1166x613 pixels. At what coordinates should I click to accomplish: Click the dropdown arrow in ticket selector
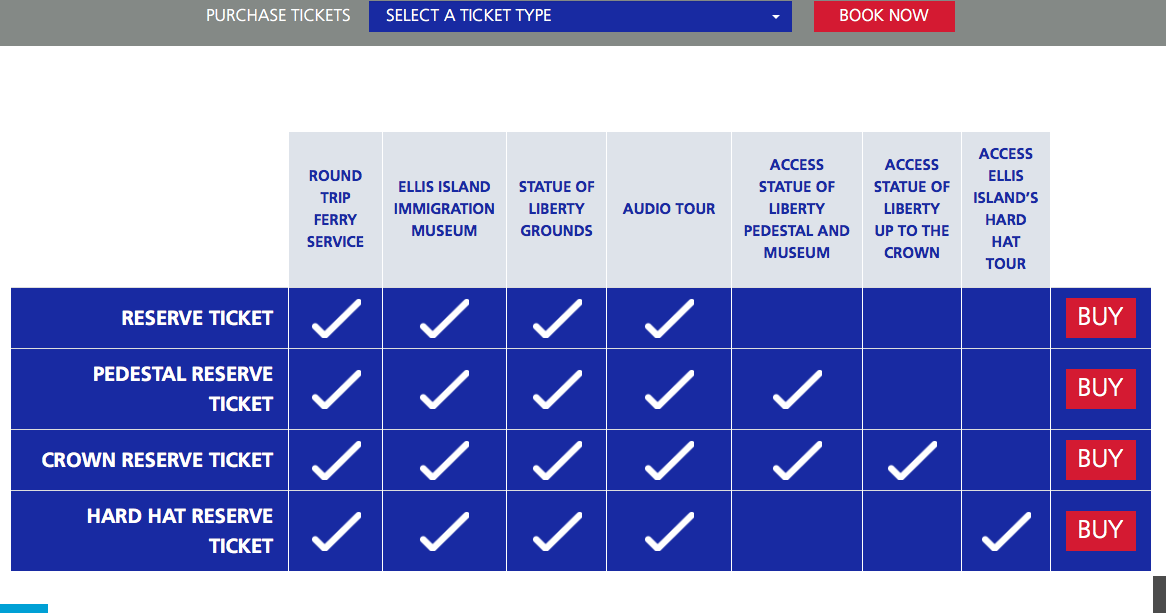tap(776, 16)
